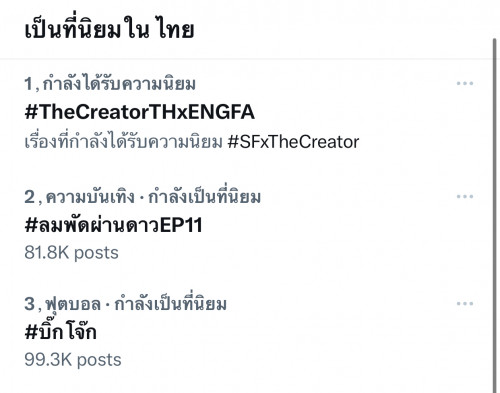Viewport: 500px width, 393px height.
Task: Click the rank number 2
Action: pos(29,197)
